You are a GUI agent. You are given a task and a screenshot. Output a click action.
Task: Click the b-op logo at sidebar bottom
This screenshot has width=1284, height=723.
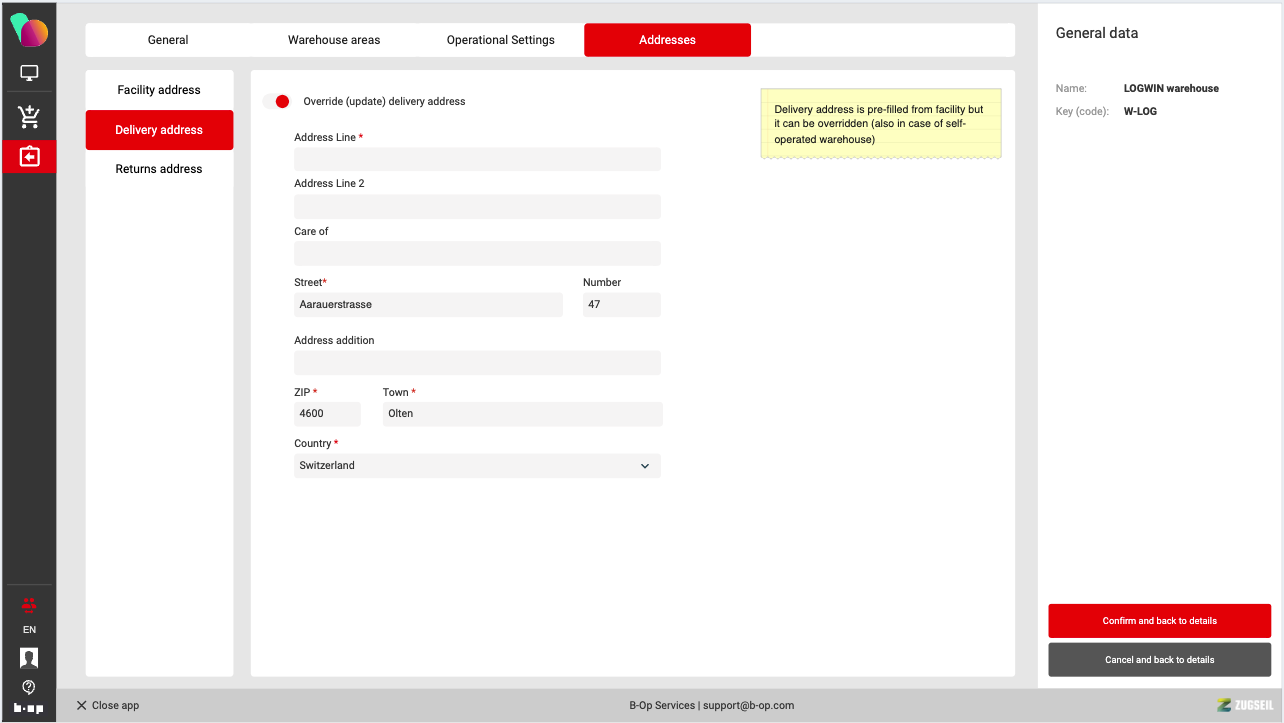[29, 708]
